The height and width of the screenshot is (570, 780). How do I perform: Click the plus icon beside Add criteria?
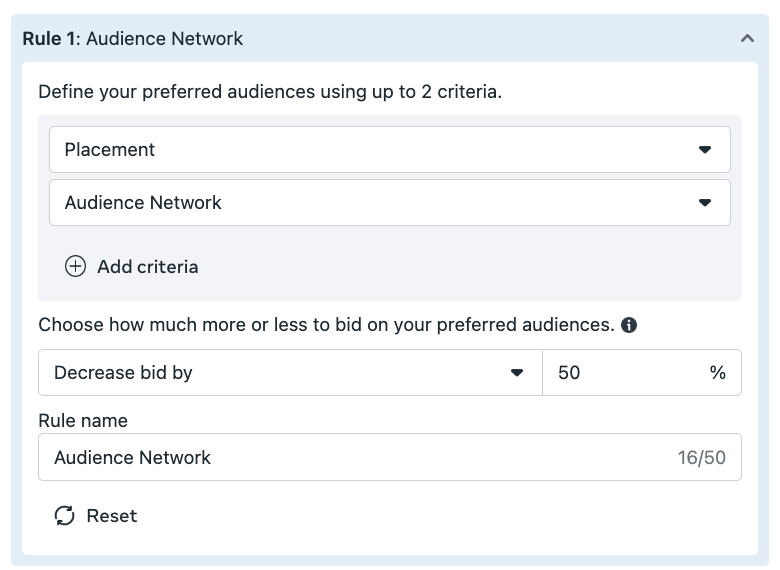pos(75,267)
